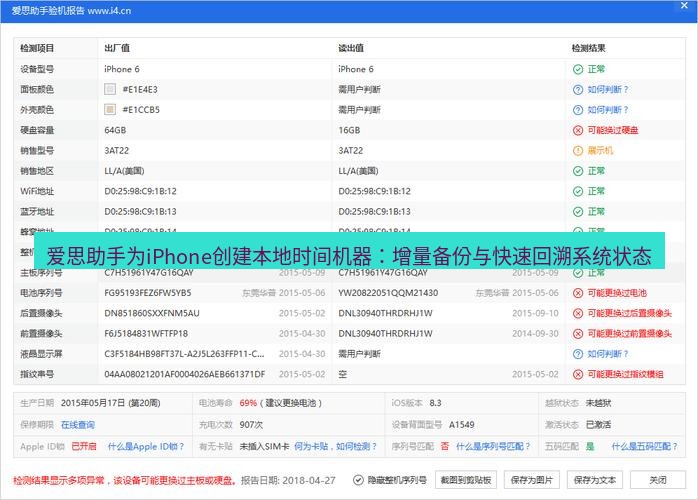Click the 未越狱 jailbreak status
This screenshot has width=698, height=500.
598,403
